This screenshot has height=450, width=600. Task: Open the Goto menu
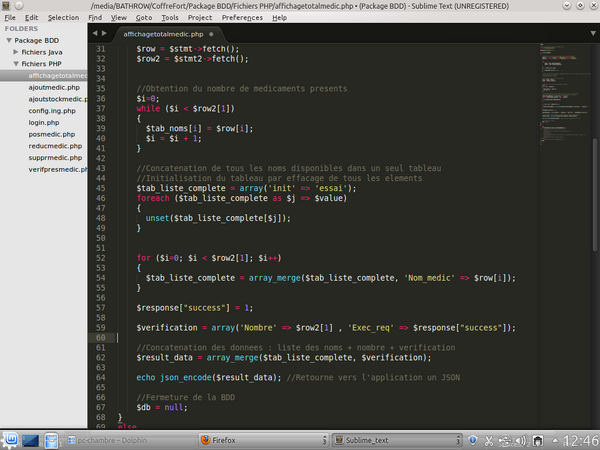(145, 17)
